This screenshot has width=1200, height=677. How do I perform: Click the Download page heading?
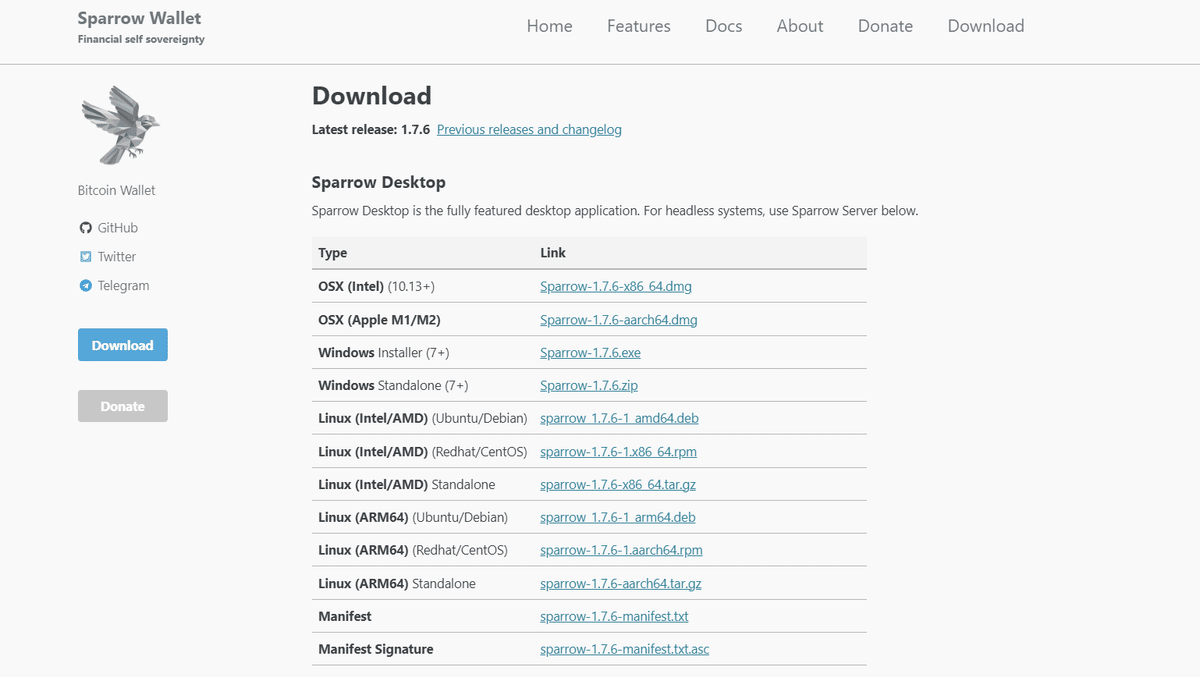coord(372,96)
